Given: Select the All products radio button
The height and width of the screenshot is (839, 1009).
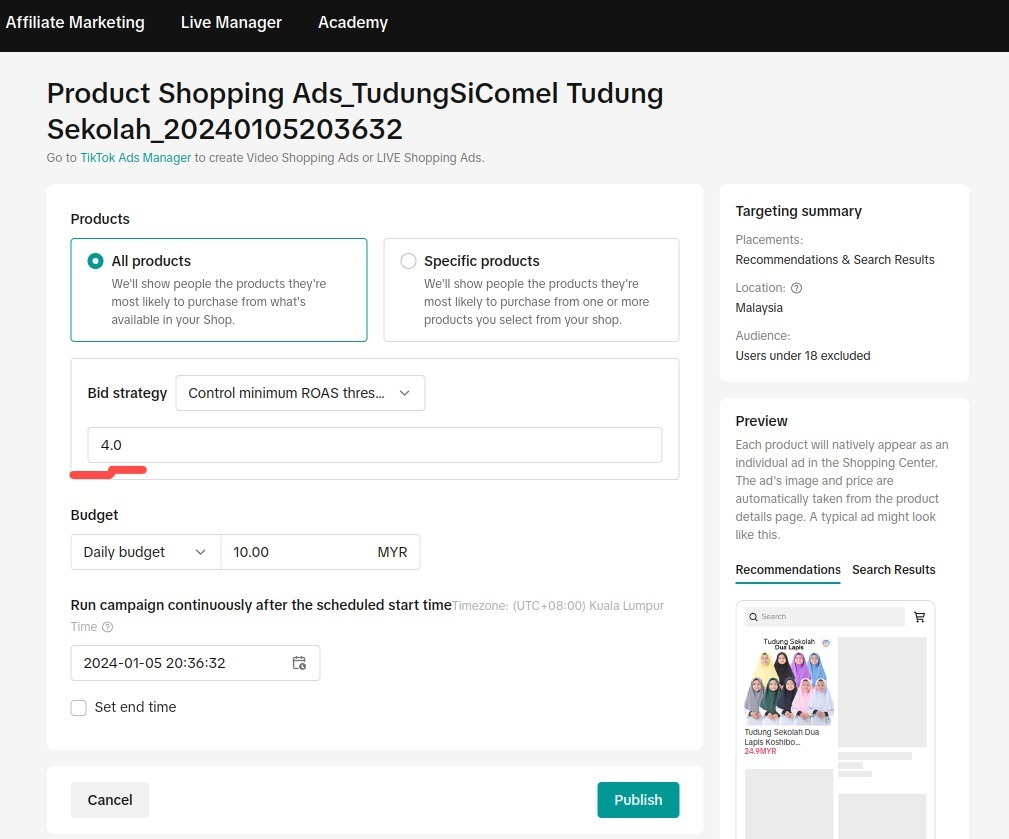Looking at the screenshot, I should tap(95, 260).
